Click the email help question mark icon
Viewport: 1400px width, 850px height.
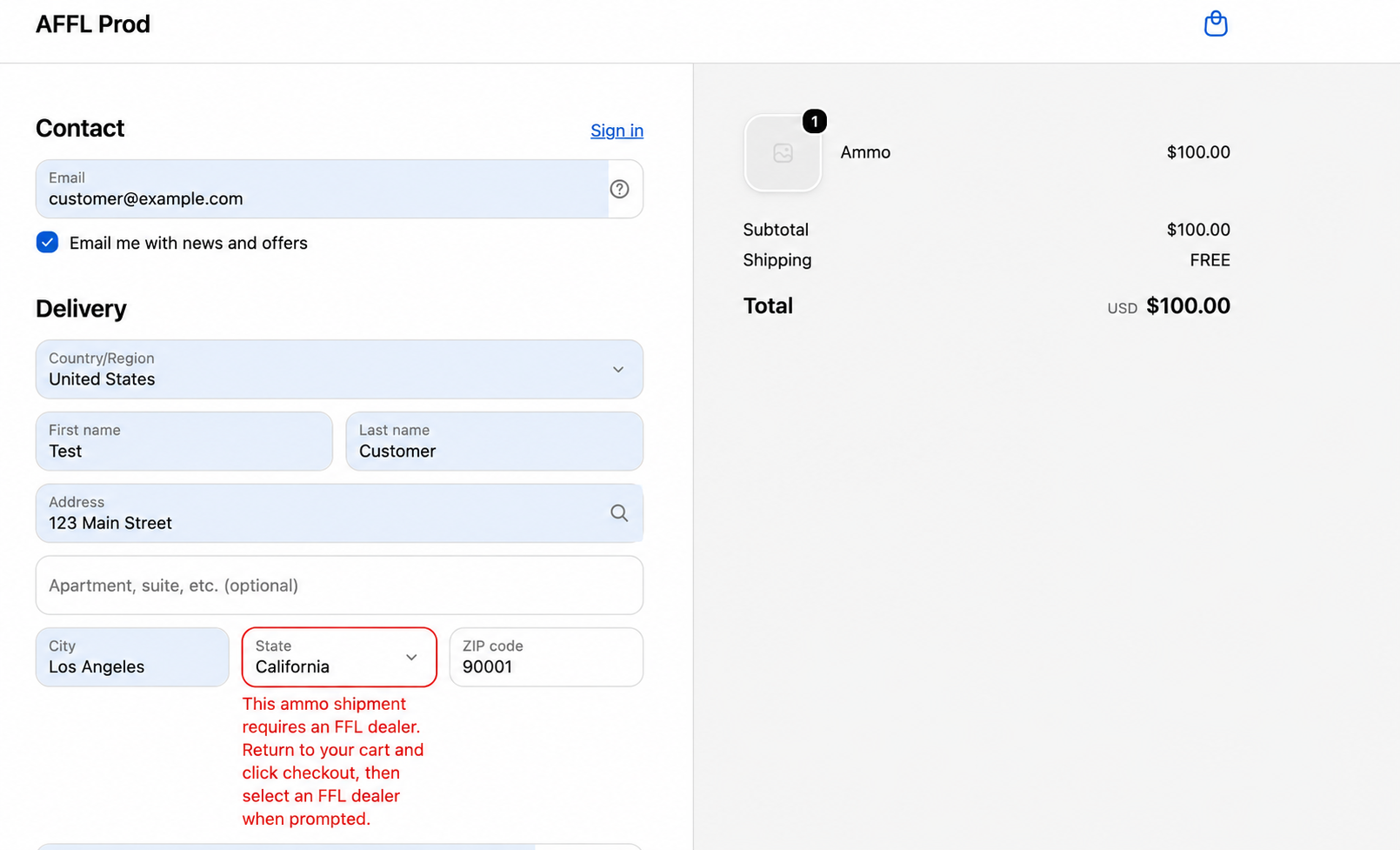tap(619, 189)
